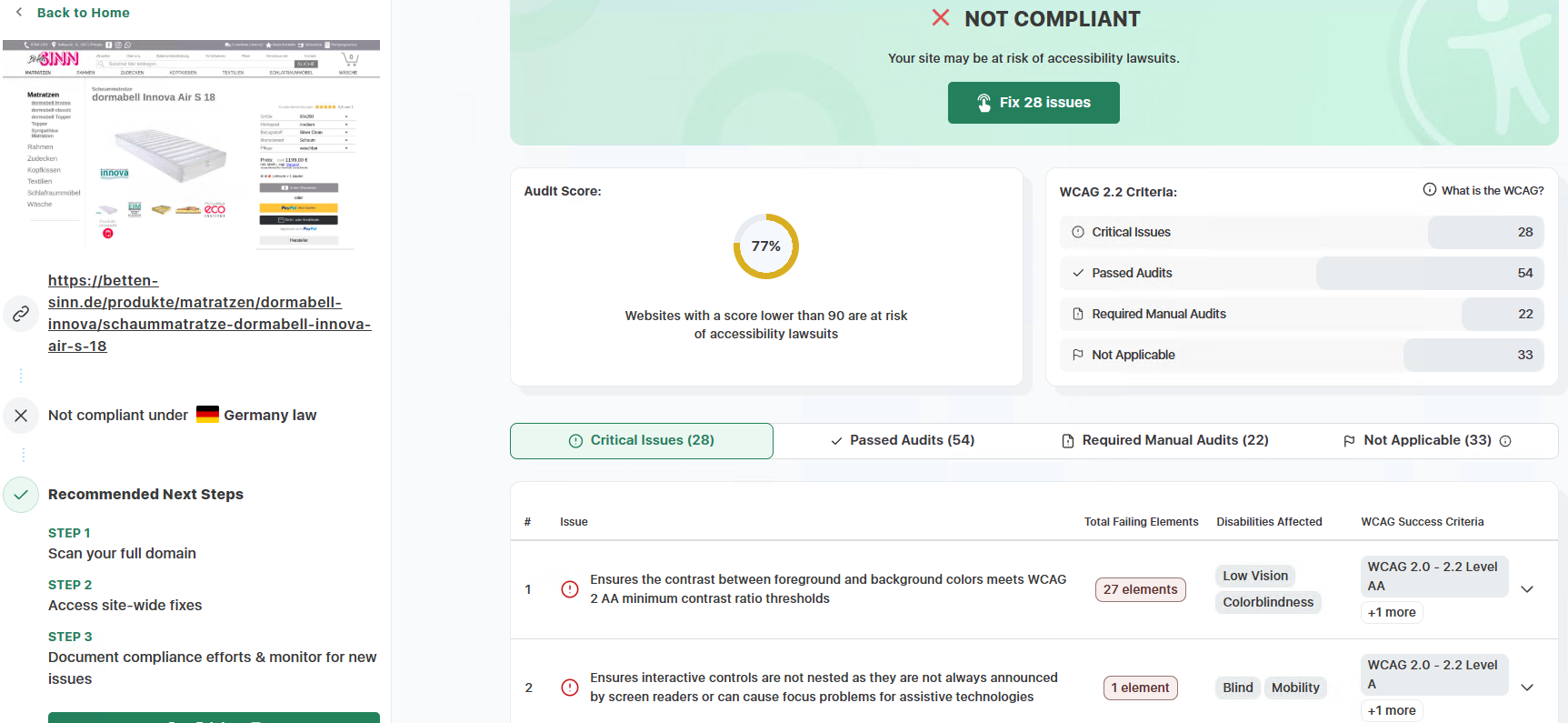Click the 77% audit score progress ring
Screen dimensions: 1568x723
pyautogui.click(x=766, y=246)
